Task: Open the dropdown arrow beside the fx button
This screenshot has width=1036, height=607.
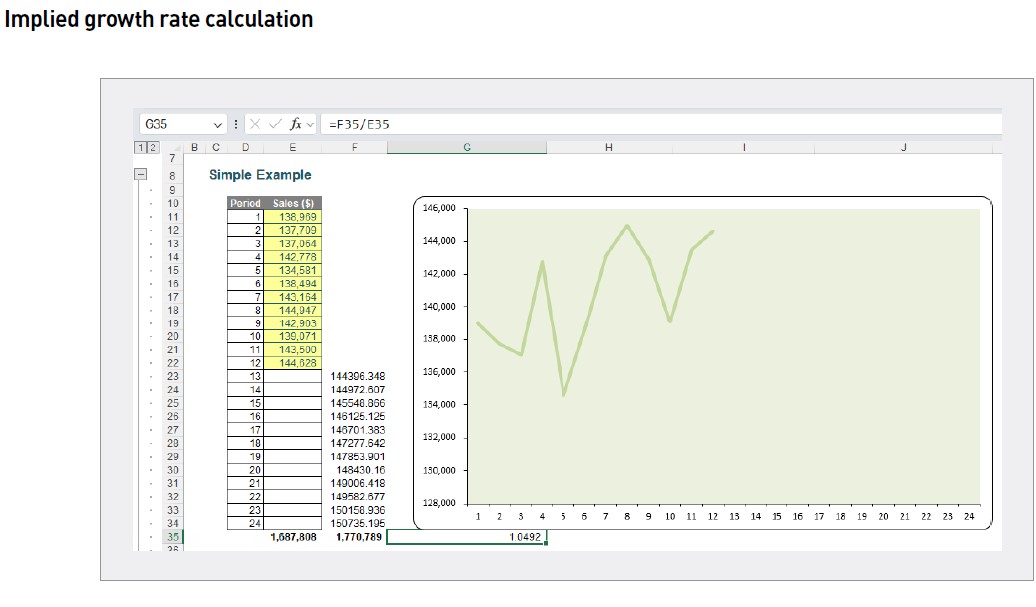Action: [x=310, y=124]
